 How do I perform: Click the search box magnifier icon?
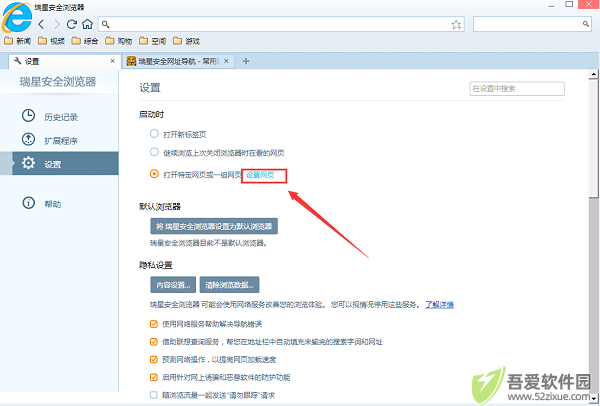click(586, 24)
